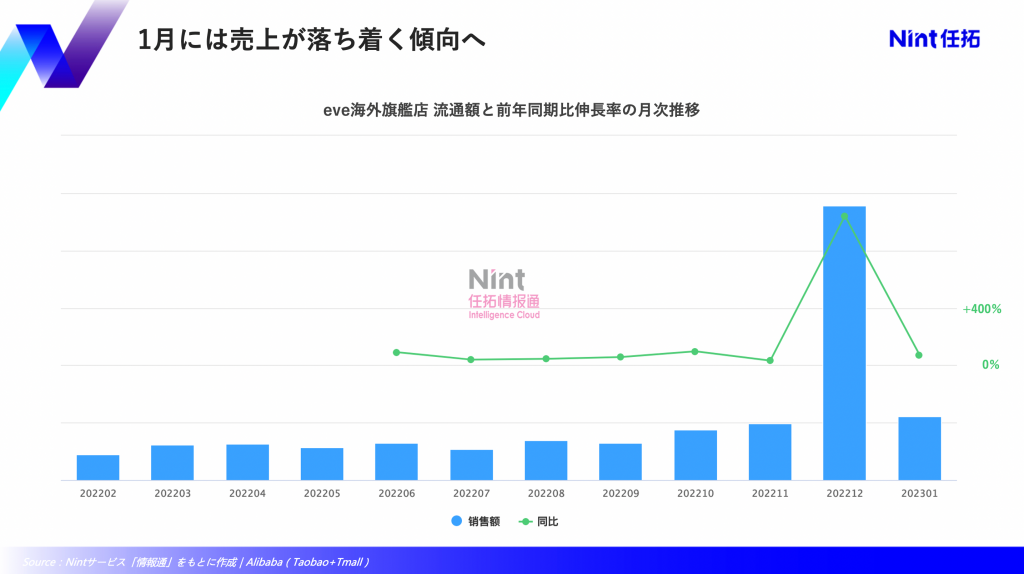Click the pink Nint Intelligence Cloud watermark

pyautogui.click(x=504, y=293)
